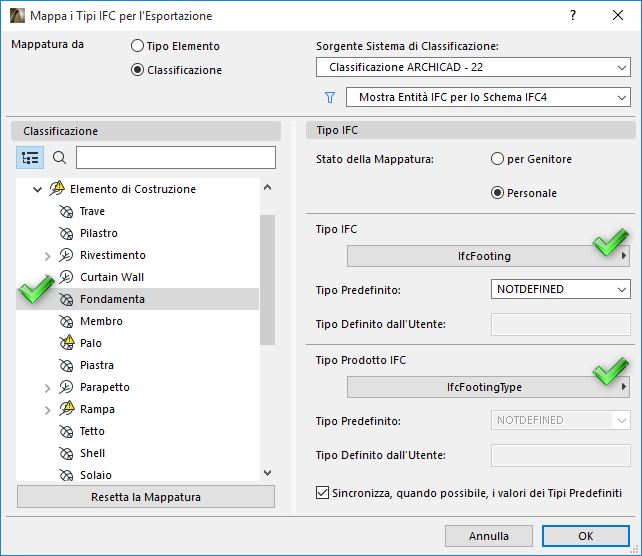Toggle Sincronizza Tipi Predefiniti checkbox
The width and height of the screenshot is (642, 556).
322,493
